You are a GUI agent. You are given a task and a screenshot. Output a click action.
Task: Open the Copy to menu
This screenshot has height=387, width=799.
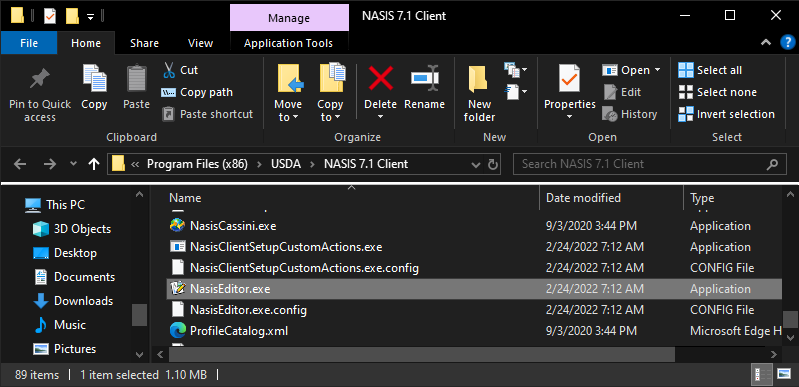tap(330, 94)
